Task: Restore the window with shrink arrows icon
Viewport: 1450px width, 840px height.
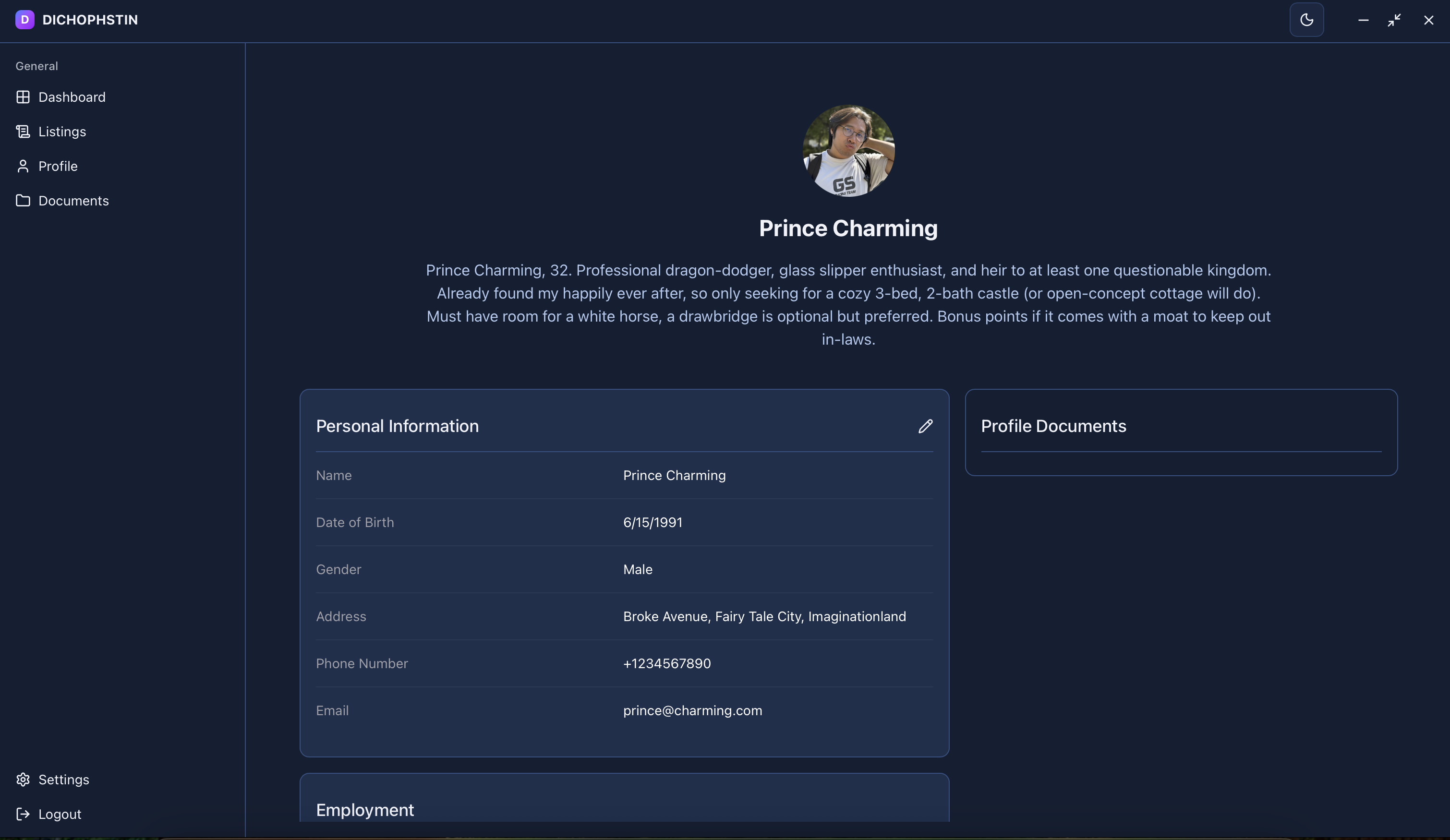Action: [1394, 20]
